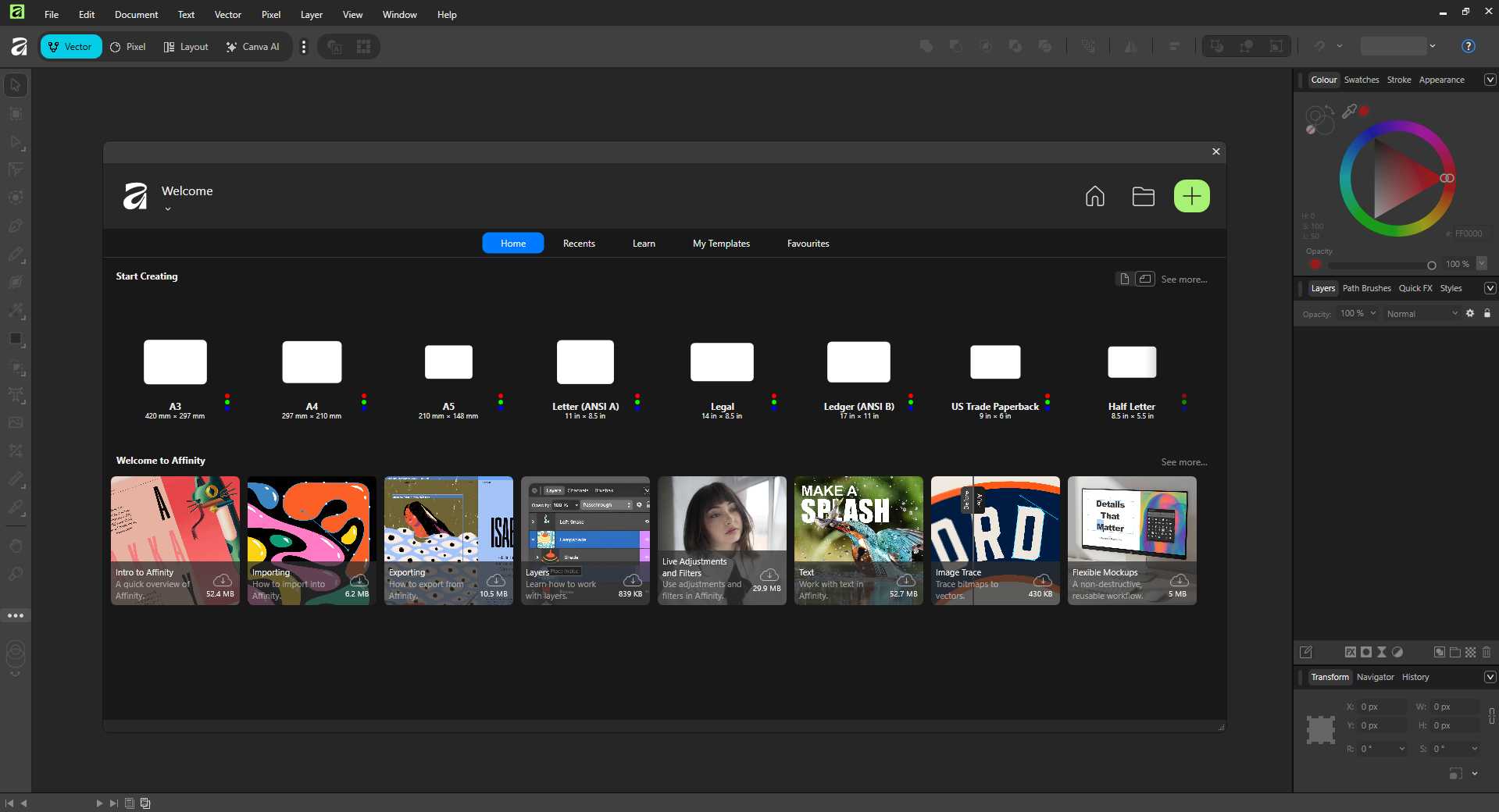Click the hourglass live filter icon in Layers panel

tap(1382, 652)
